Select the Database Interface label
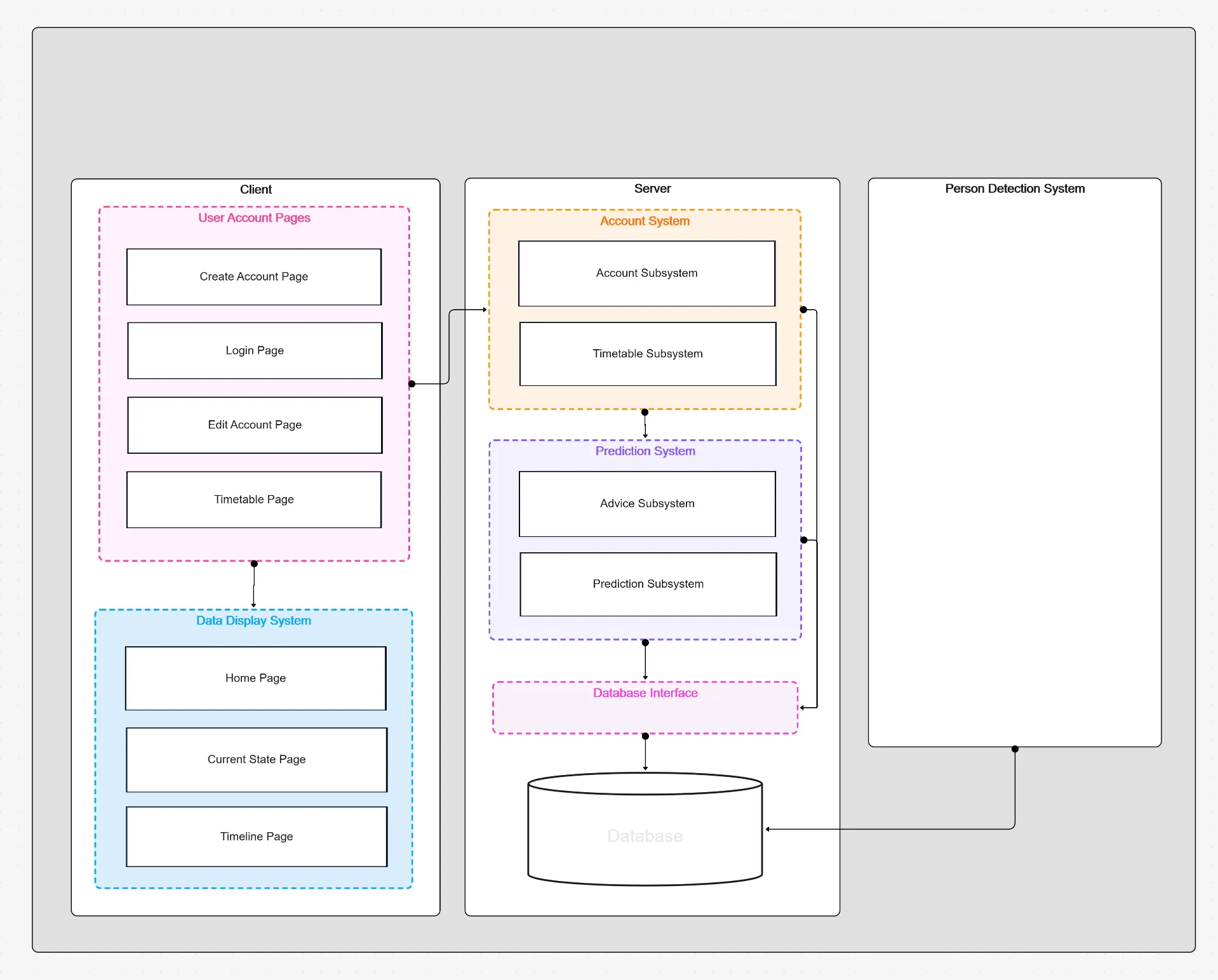Screen dimensions: 1218x980 645,693
